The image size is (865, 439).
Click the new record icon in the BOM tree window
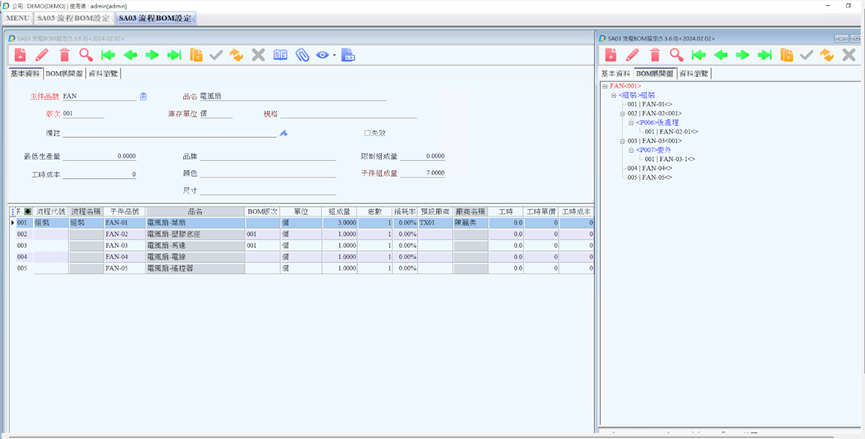pyautogui.click(x=611, y=55)
